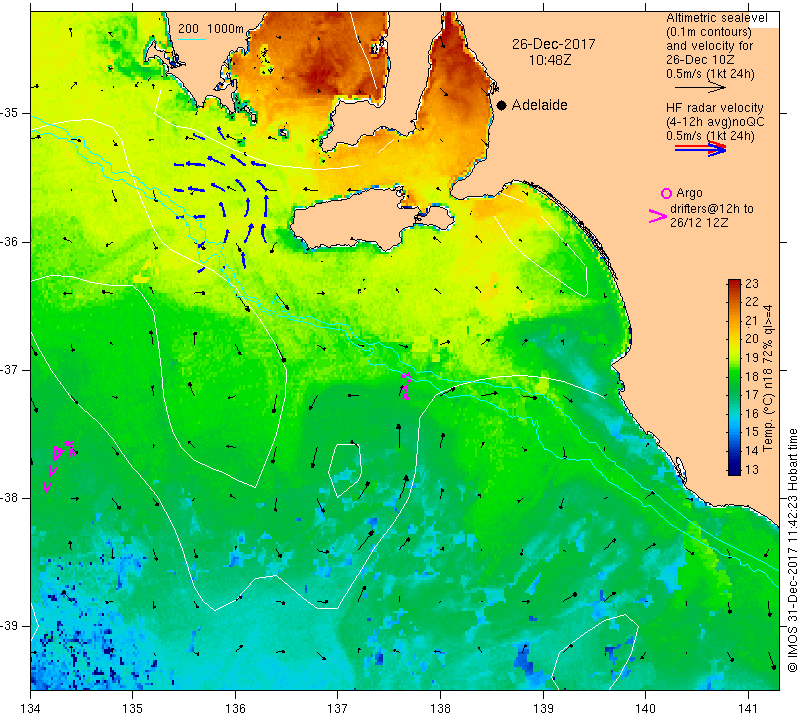
Task: Click the longitude label '136'
Action: (x=235, y=709)
